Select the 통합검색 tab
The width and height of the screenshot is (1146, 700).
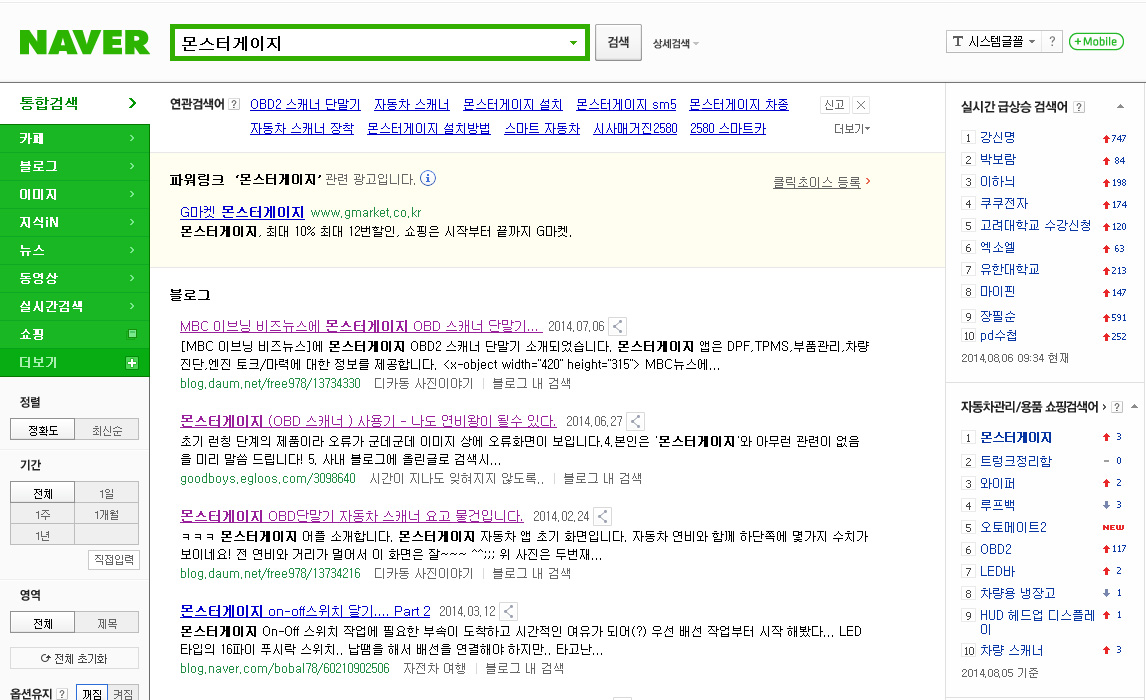coord(75,103)
